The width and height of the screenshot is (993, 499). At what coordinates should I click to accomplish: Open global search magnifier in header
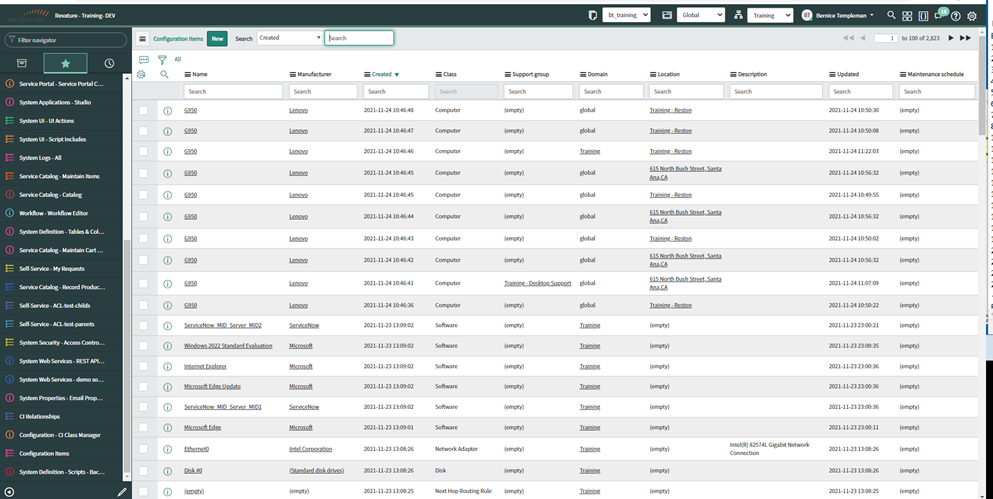891,15
